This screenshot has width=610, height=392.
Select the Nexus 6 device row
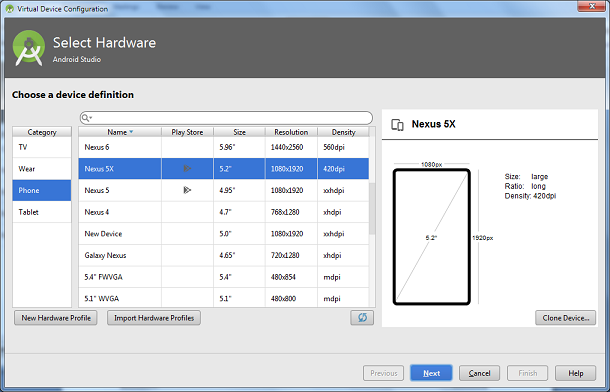pos(224,147)
